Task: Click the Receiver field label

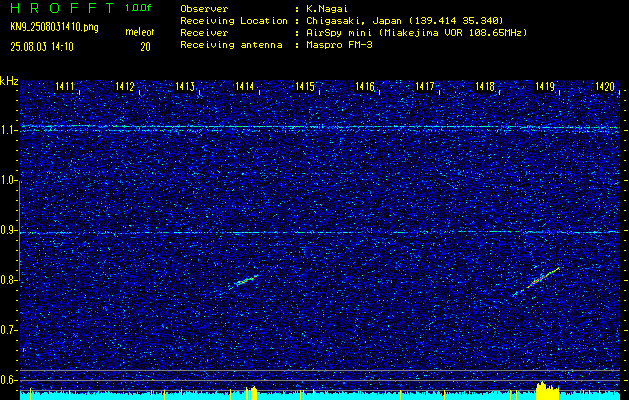Action: [x=204, y=33]
